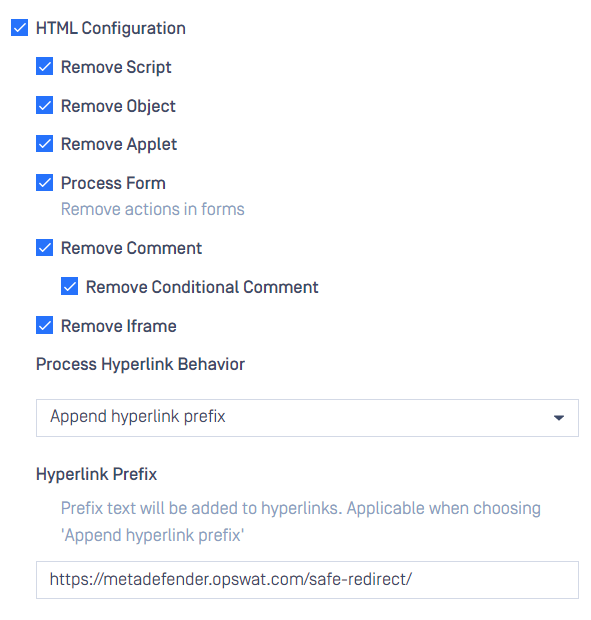Click the 'Process Hyperlink Behavior' heading label
This screenshot has height=620, width=591.
(140, 364)
